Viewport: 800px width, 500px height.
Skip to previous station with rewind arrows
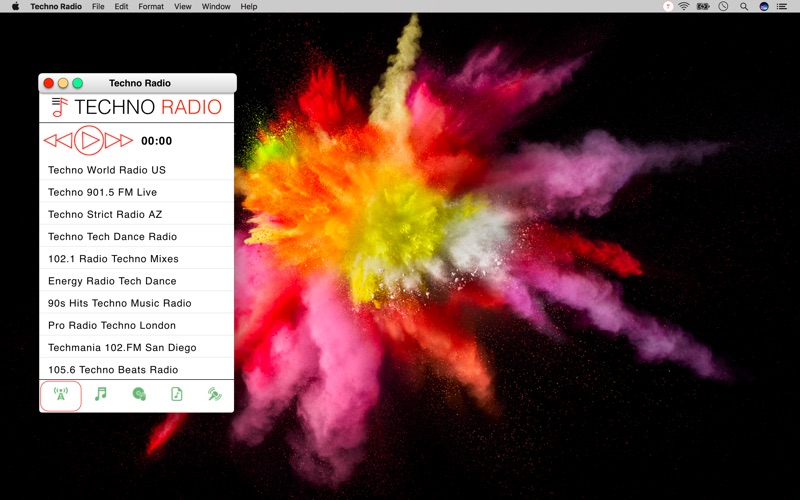[x=58, y=140]
